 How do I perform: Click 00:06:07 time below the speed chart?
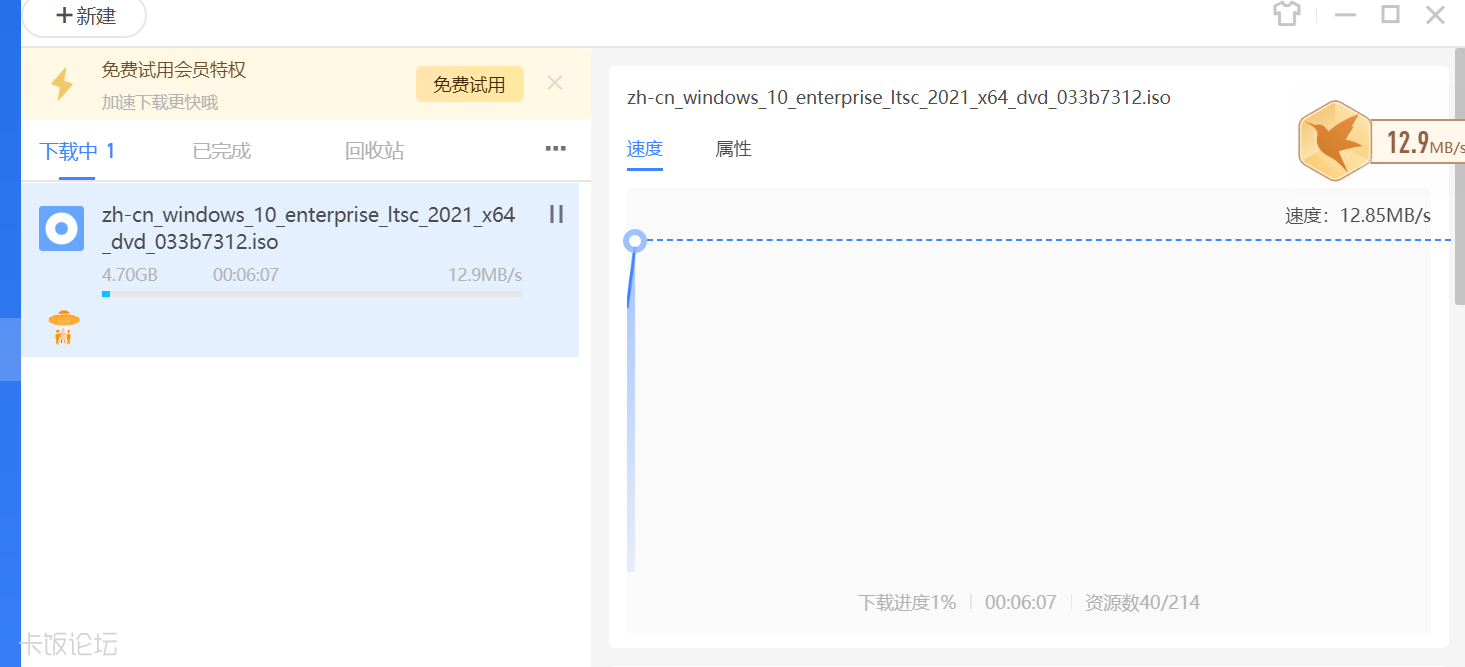[1021, 603]
